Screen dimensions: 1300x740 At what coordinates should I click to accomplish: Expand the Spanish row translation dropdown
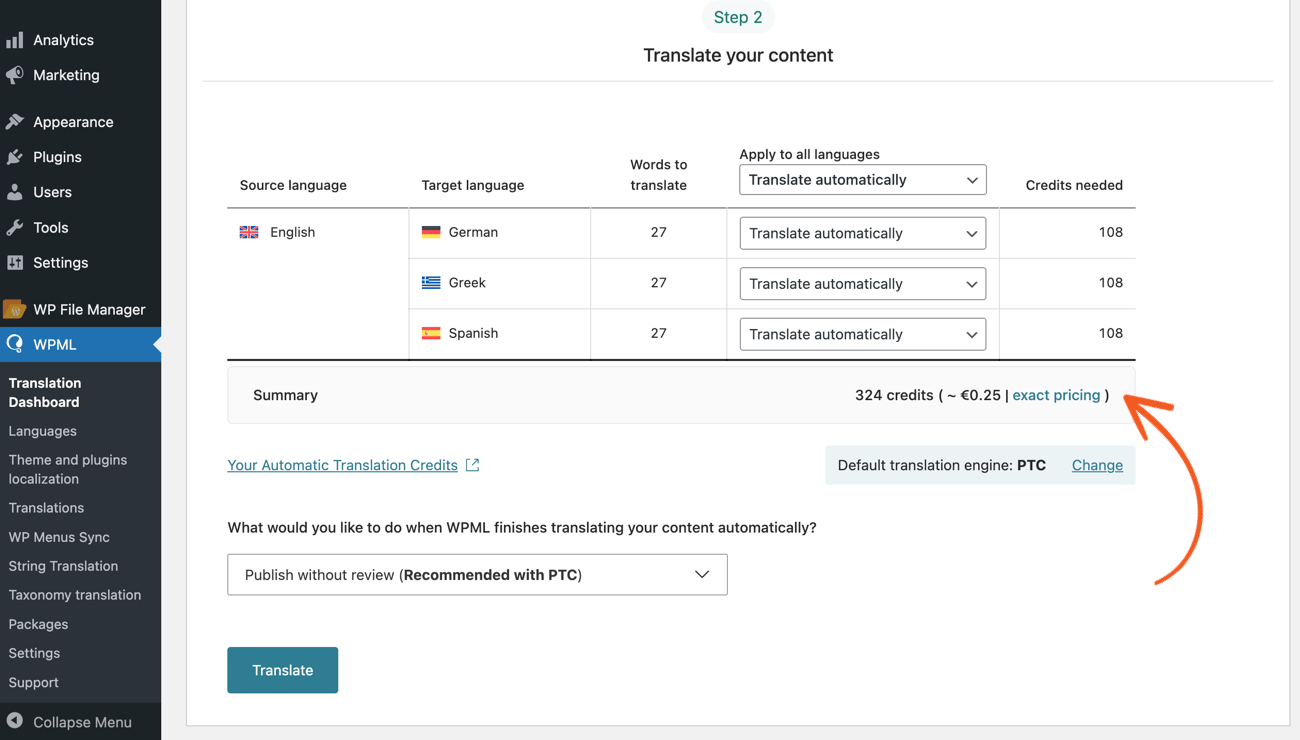coord(862,333)
